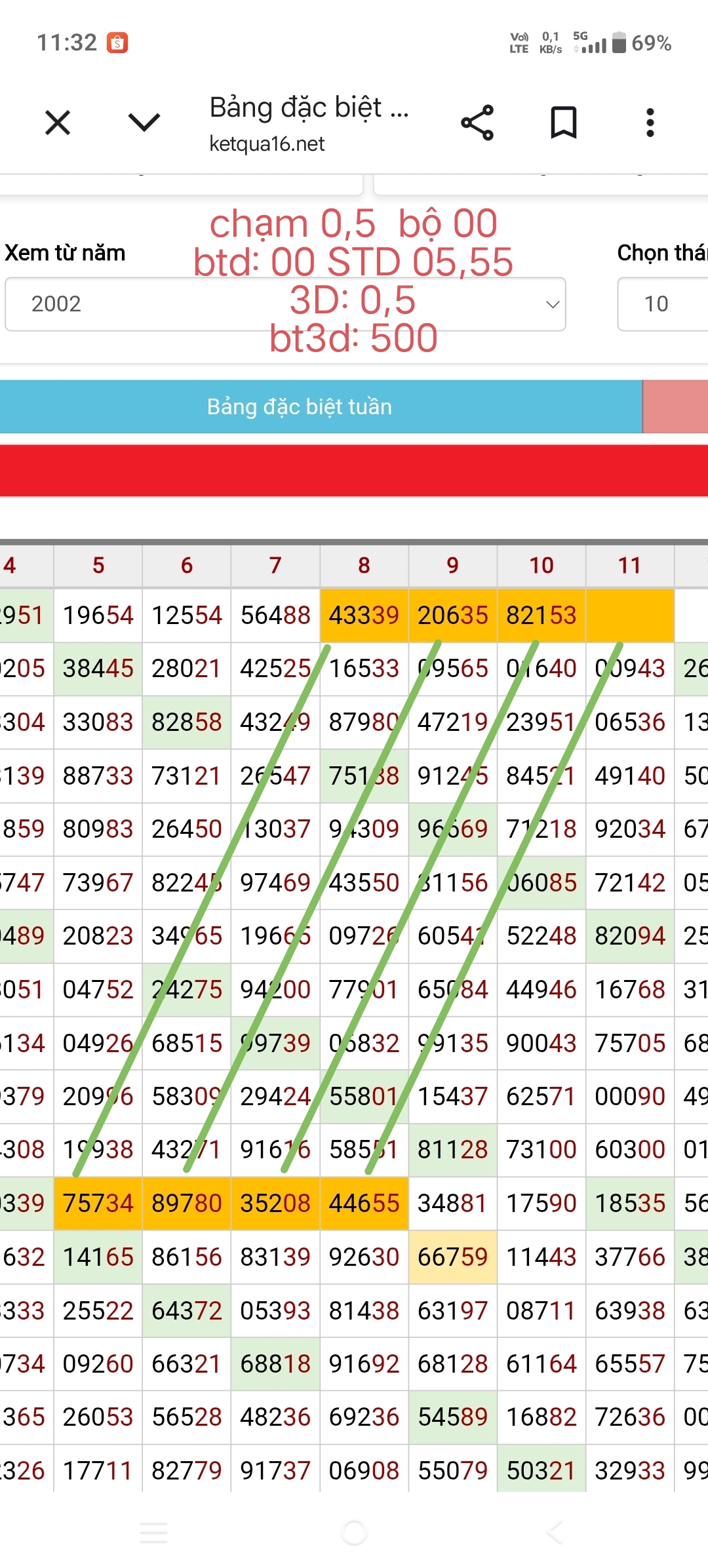Tap the cell 19654
This screenshot has height=1568, width=708.
coord(98,615)
